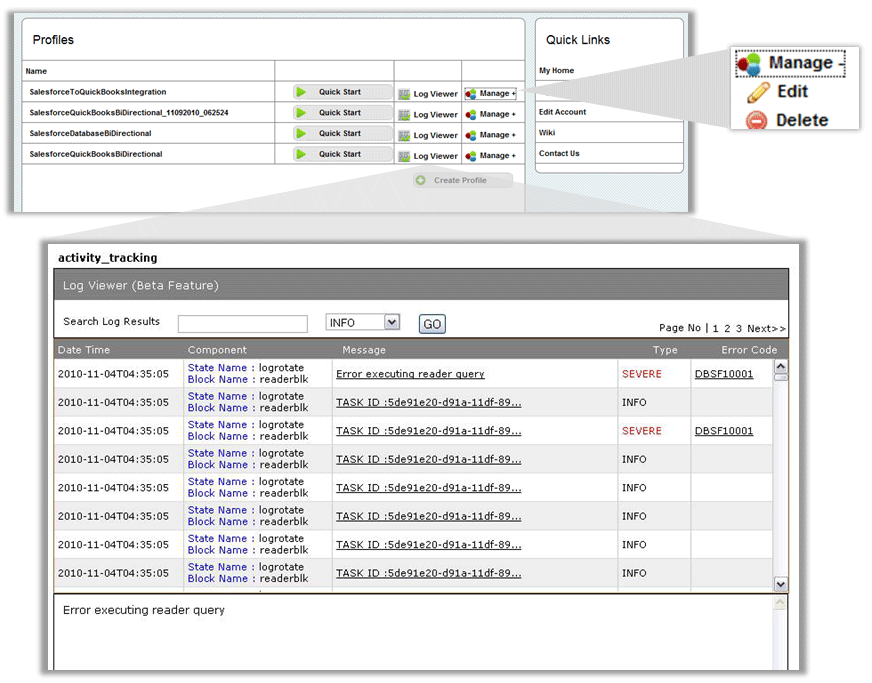The image size is (872, 683).
Task: Select Edit Account in Quick Links
Action: (562, 112)
